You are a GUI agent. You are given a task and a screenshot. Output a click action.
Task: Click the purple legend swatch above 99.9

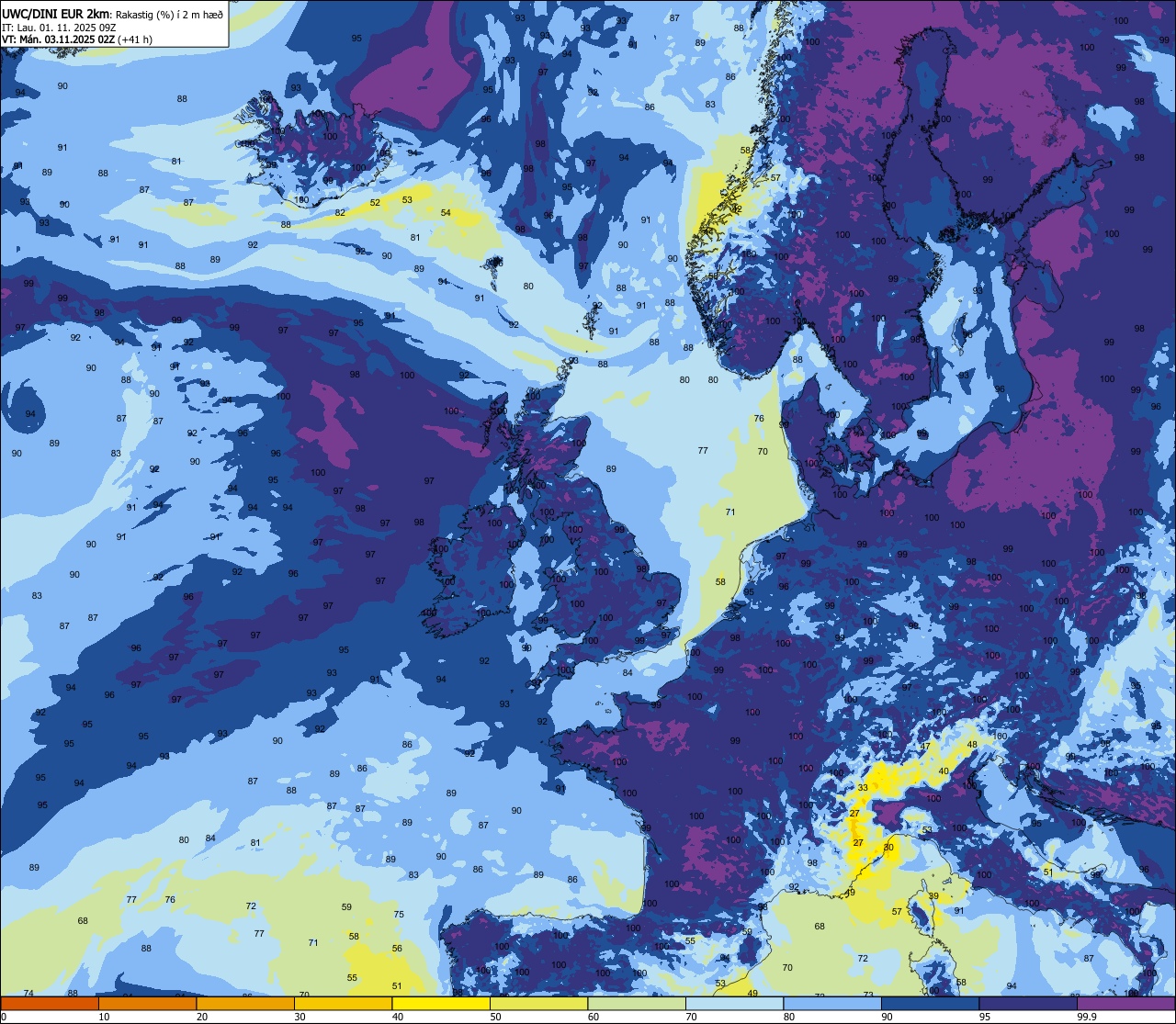[x=1125, y=1003]
